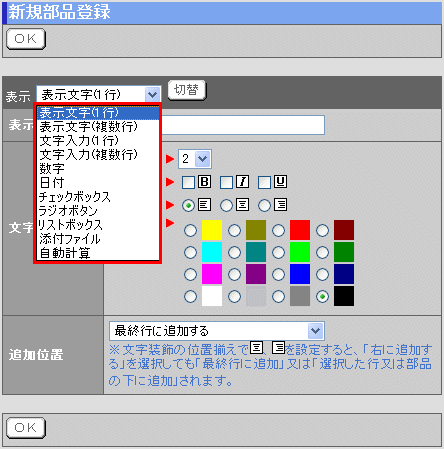The height and width of the screenshot is (449, 444).
Task: Pick the red color swatch
Action: 300,230
